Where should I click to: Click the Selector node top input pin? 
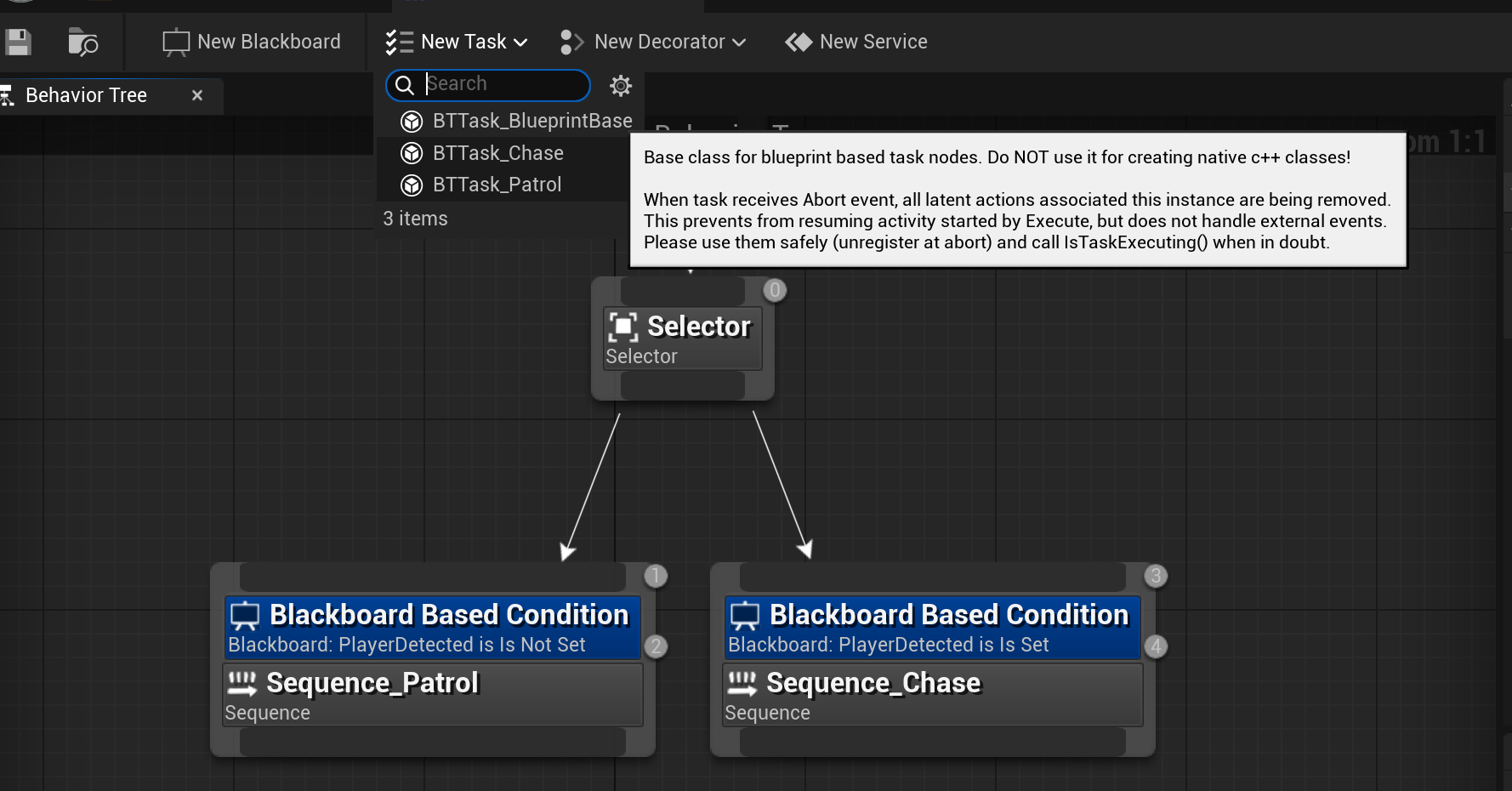tap(683, 291)
